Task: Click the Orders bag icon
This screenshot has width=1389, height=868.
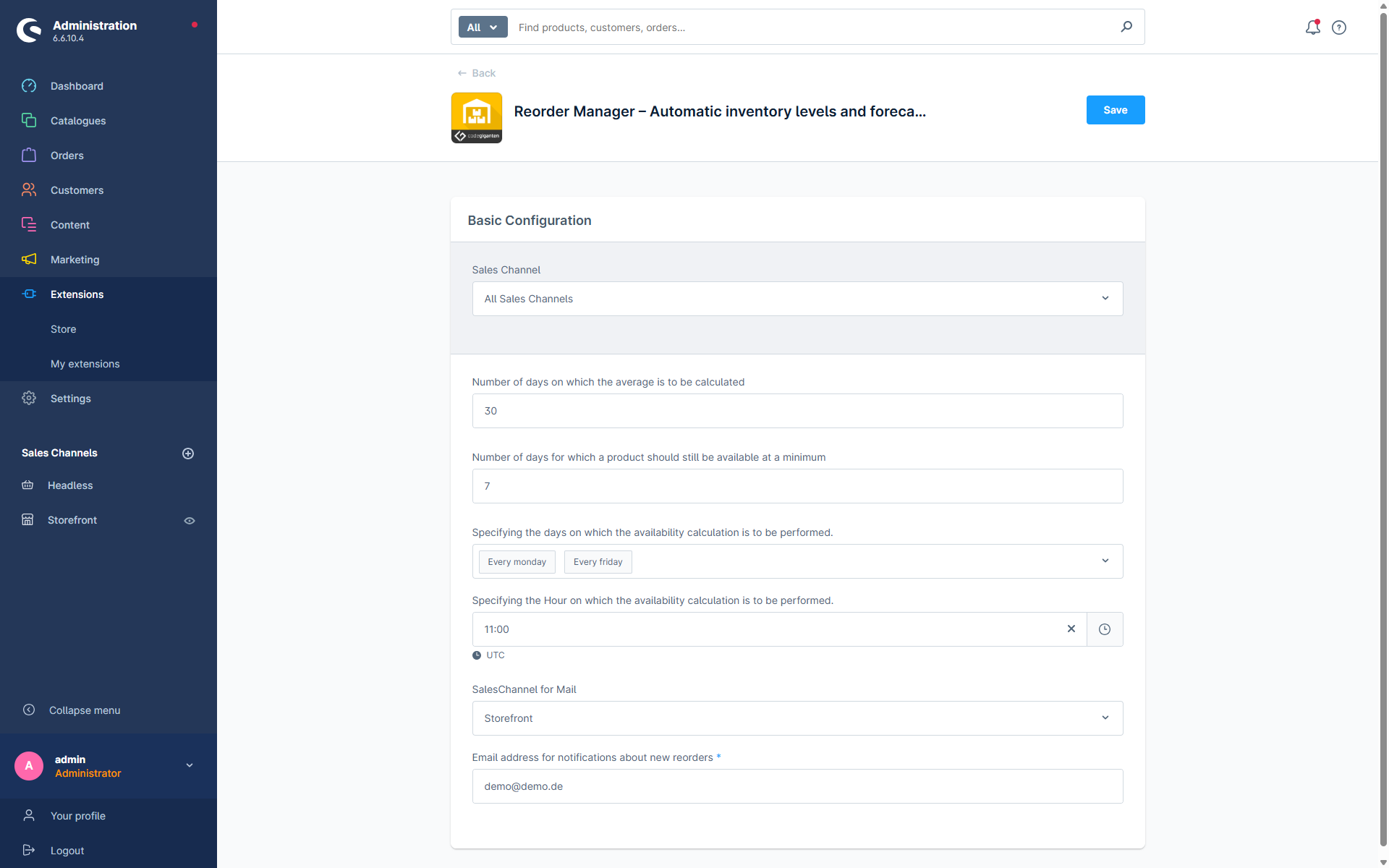Action: (29, 156)
